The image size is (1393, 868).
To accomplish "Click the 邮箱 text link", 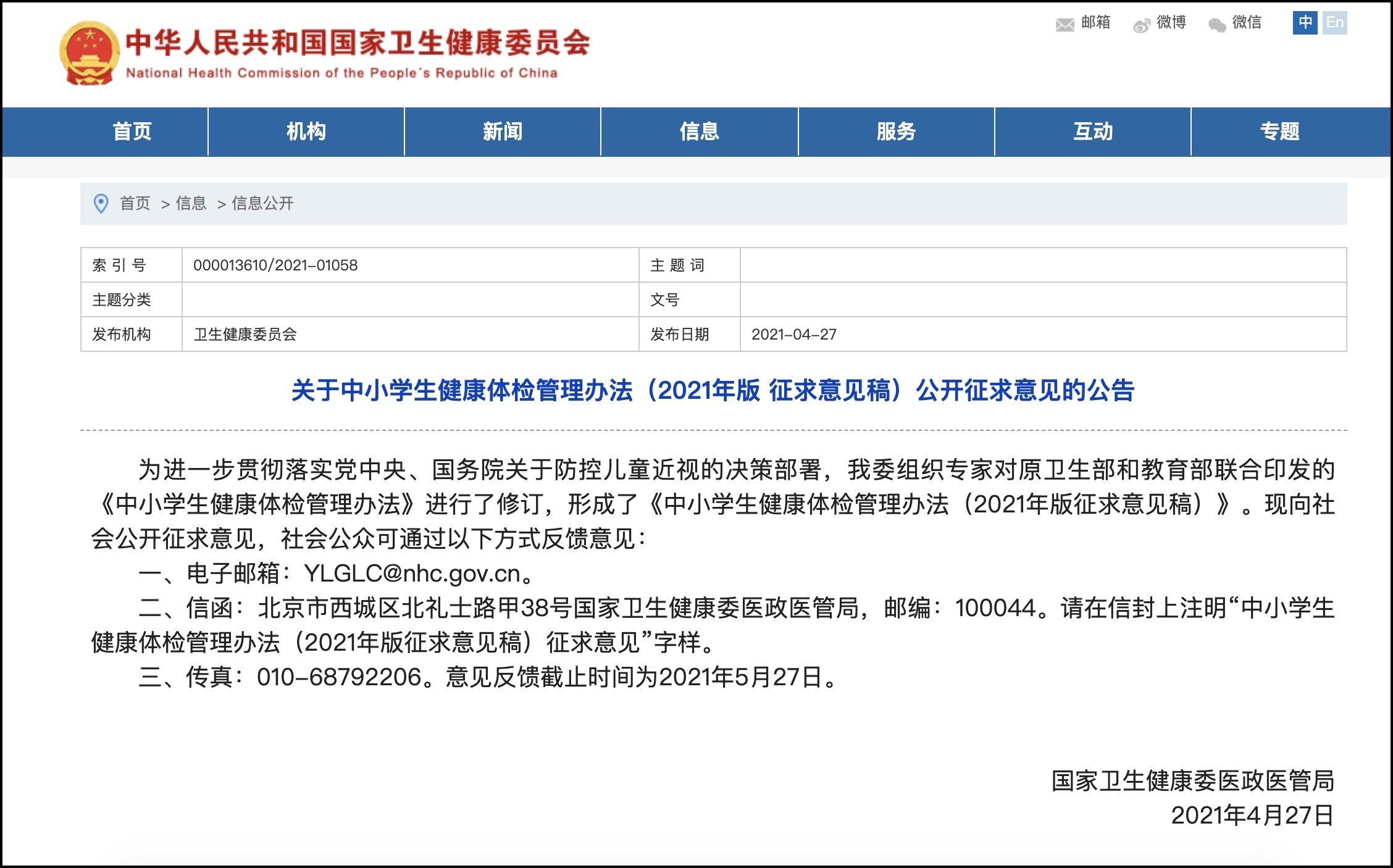I will click(1096, 23).
